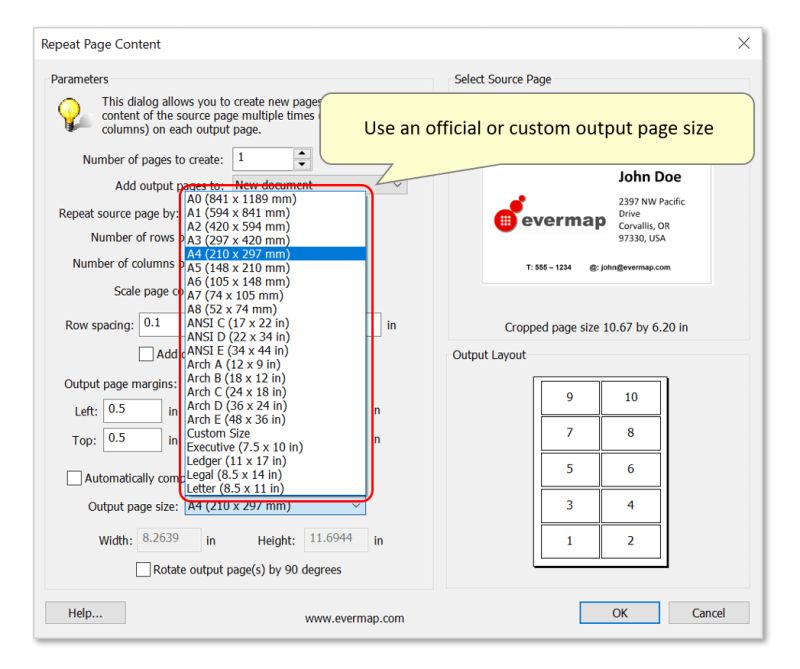Click 'Cropped page size 10.67 by 6.20 in'
Image resolution: width=800 pixels, height=669 pixels.
point(596,328)
